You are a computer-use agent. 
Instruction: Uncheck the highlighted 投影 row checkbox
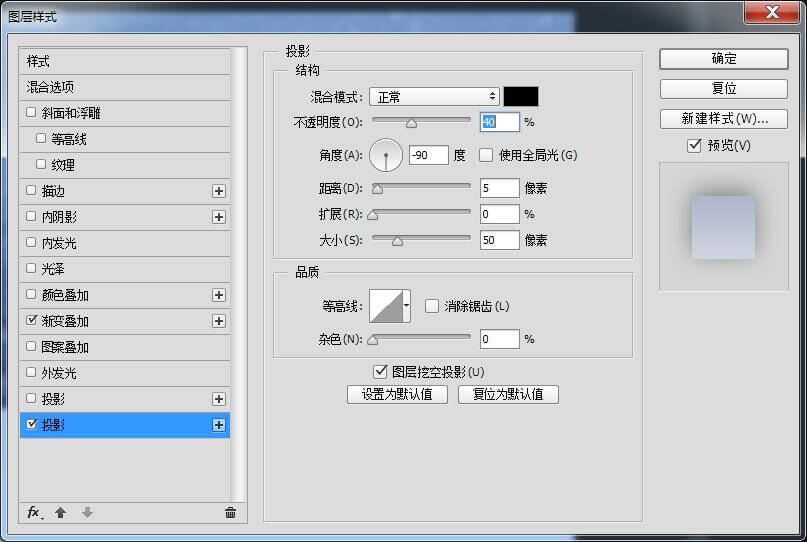pos(31,424)
